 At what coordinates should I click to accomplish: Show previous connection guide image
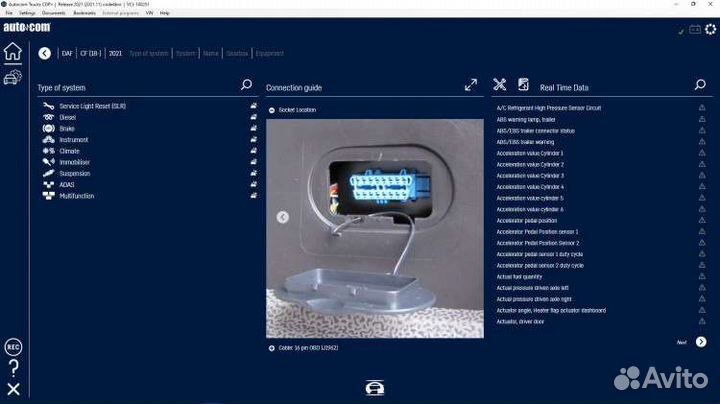283,217
